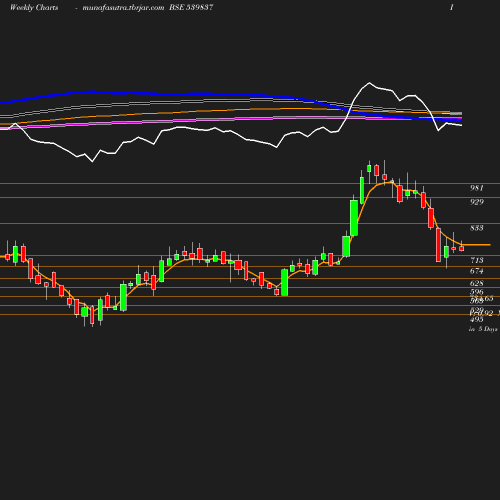The height and width of the screenshot is (500, 500).
Task: Click the tall green candle at the 833 line
Action: [354, 218]
